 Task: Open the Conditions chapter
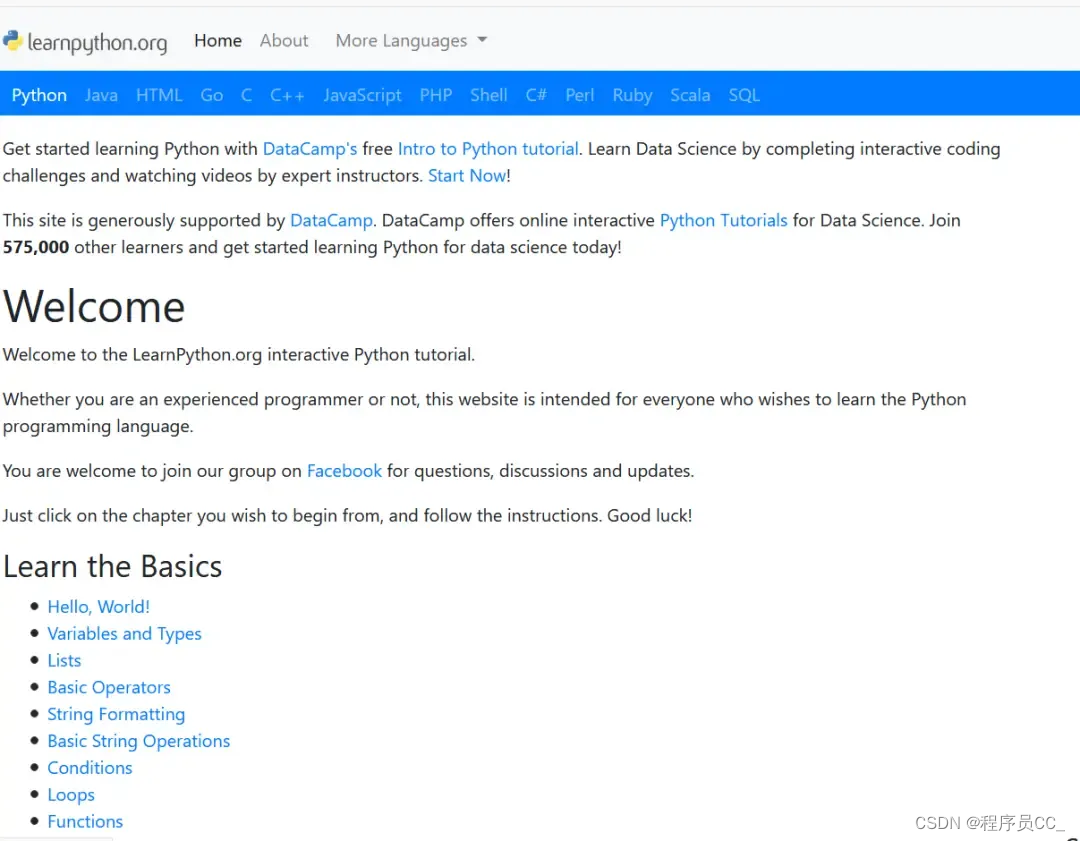click(x=90, y=768)
